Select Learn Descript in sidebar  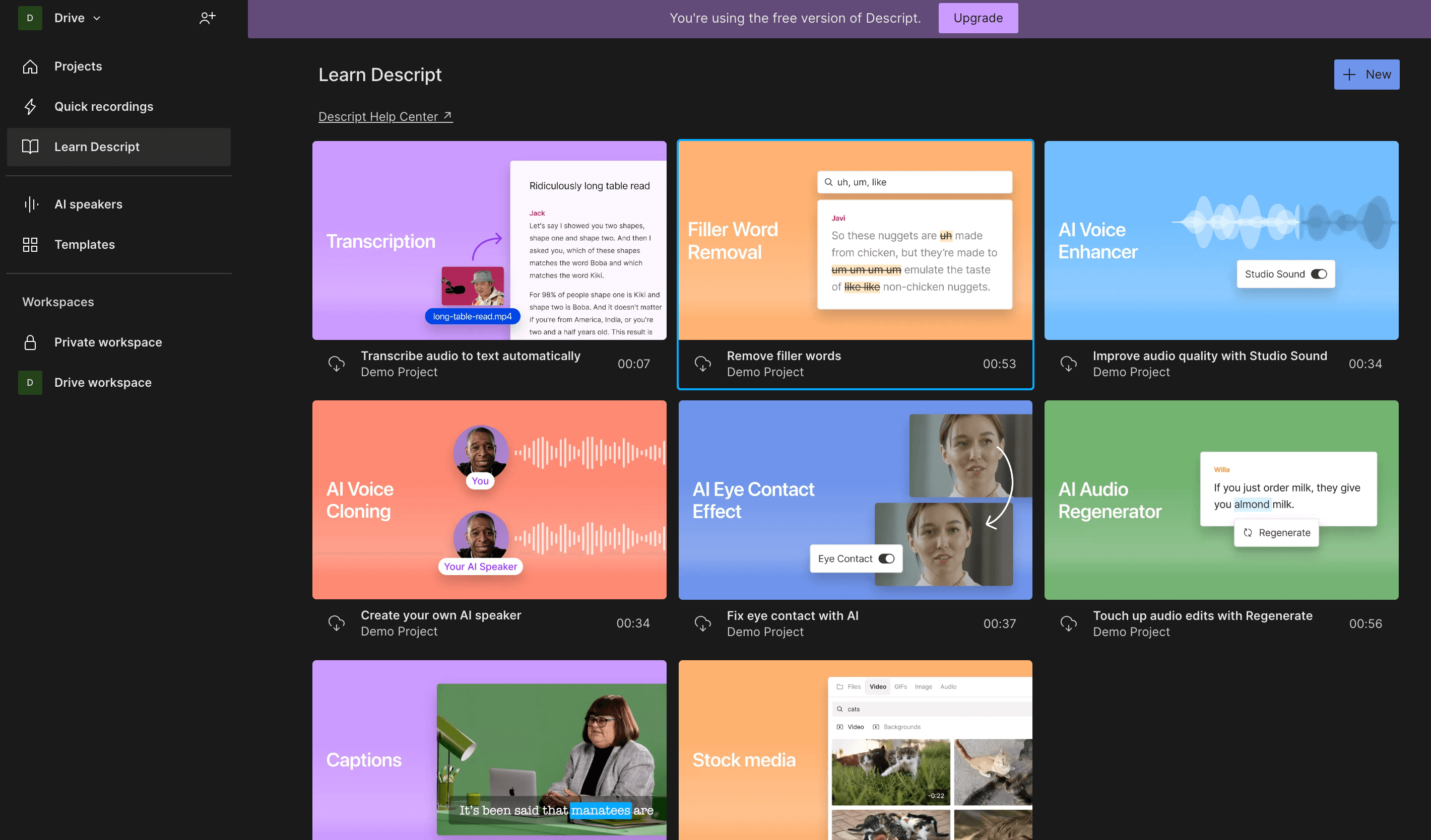click(x=118, y=147)
